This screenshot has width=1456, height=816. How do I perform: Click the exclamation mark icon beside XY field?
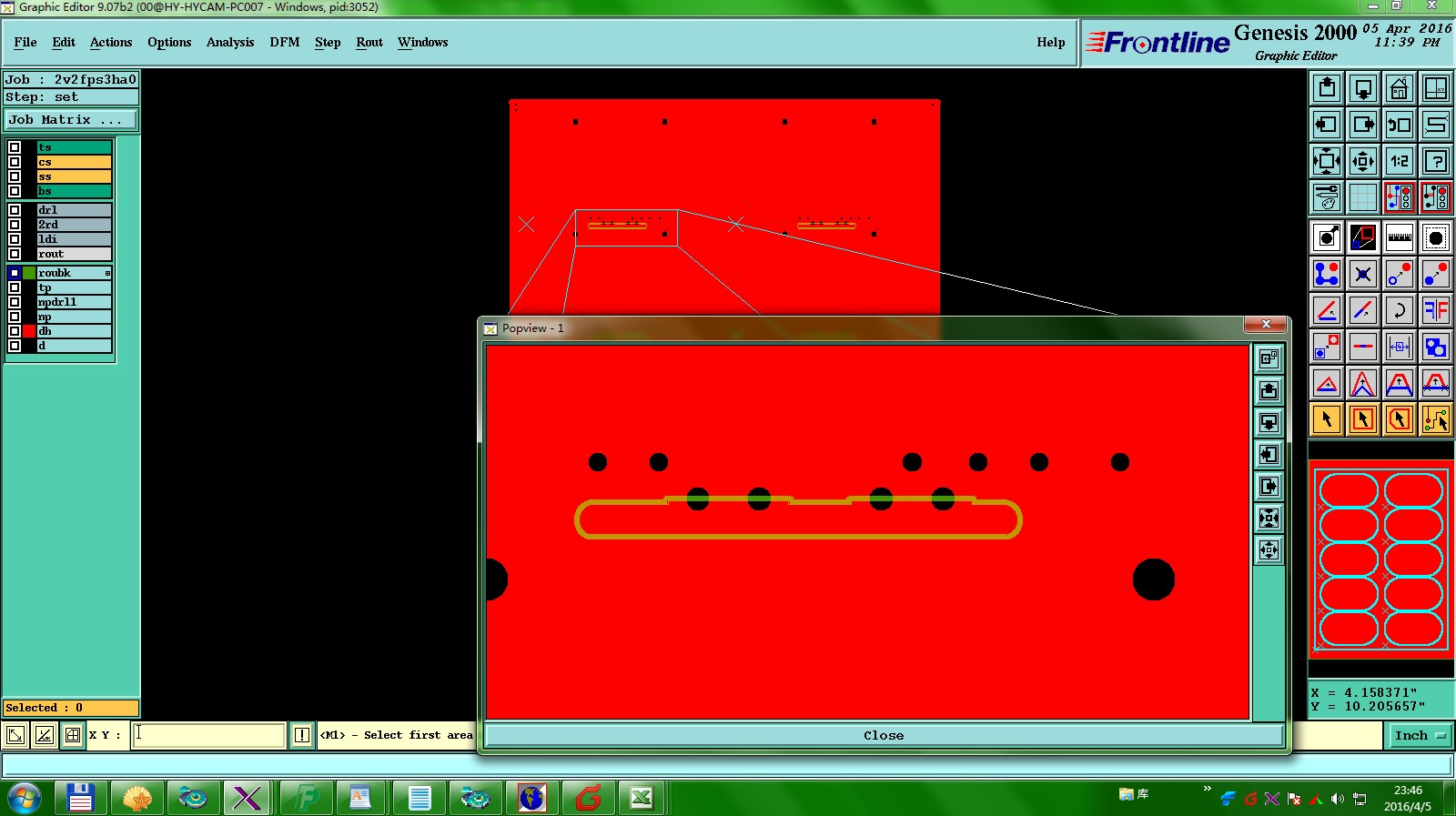tap(302, 735)
